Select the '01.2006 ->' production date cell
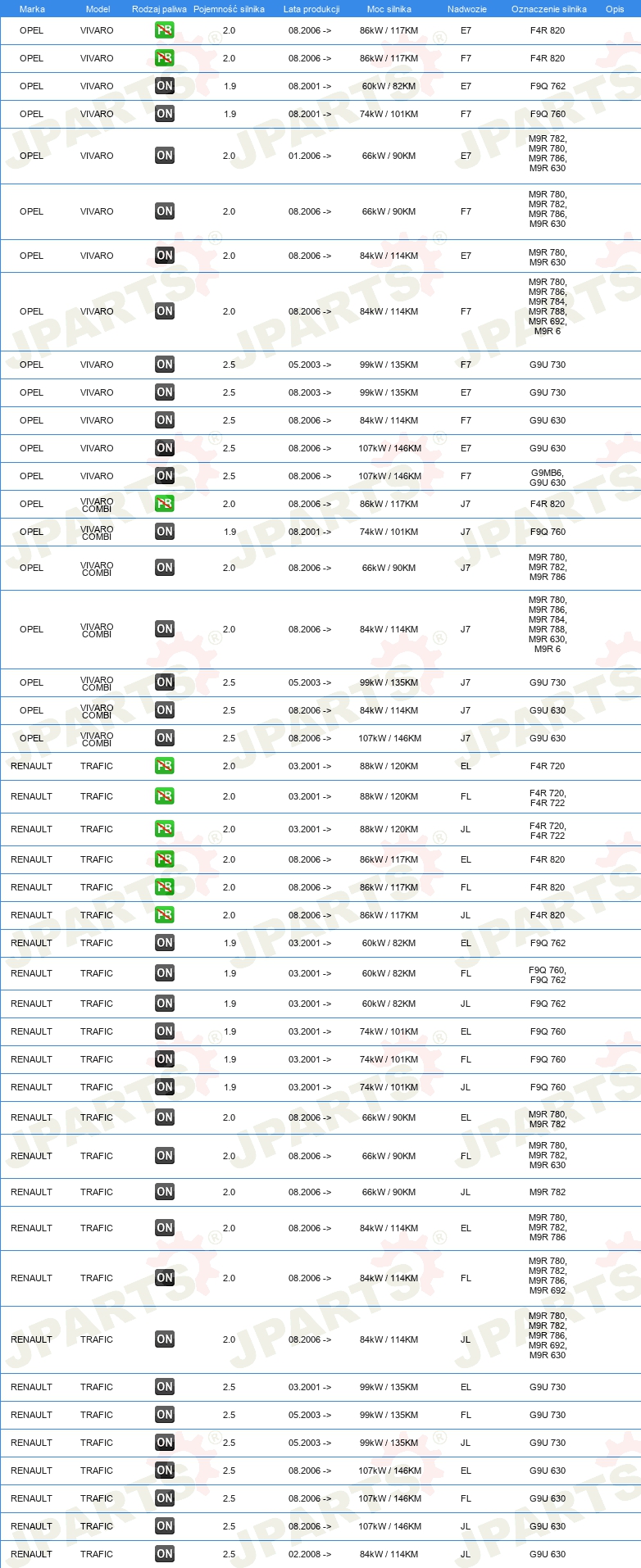 click(310, 156)
